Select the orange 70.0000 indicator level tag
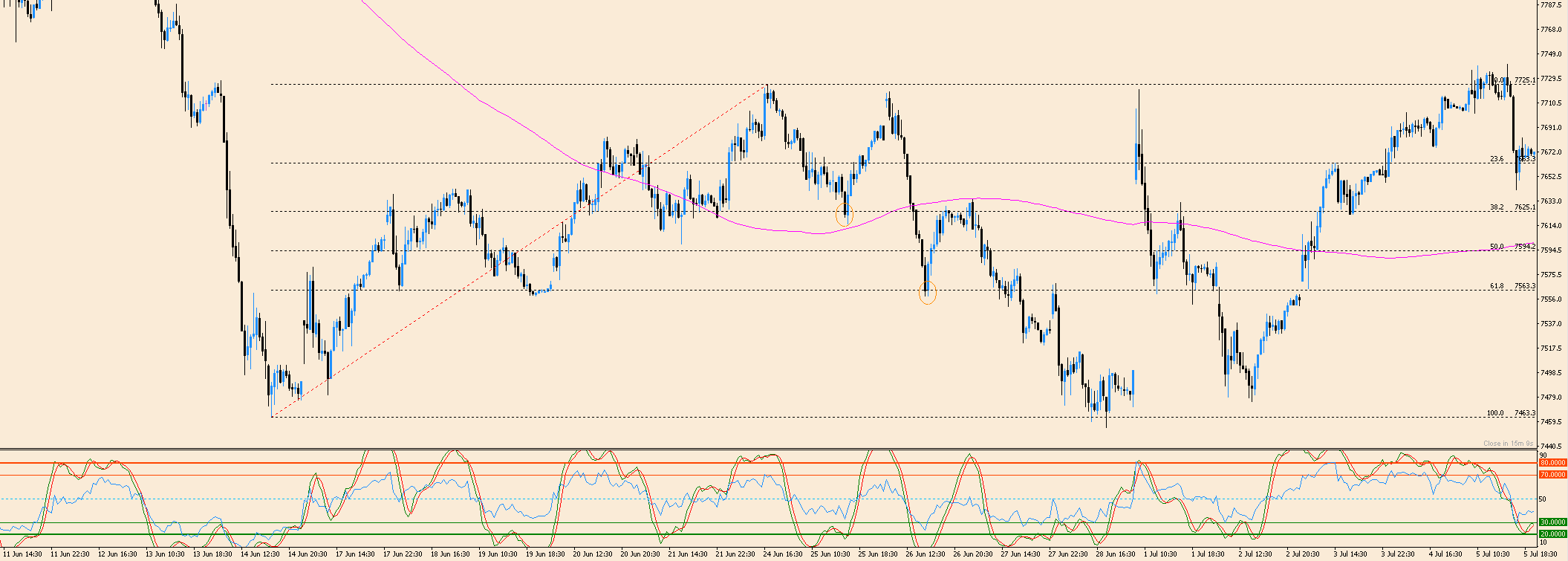The height and width of the screenshot is (561, 1568). 1551,474
